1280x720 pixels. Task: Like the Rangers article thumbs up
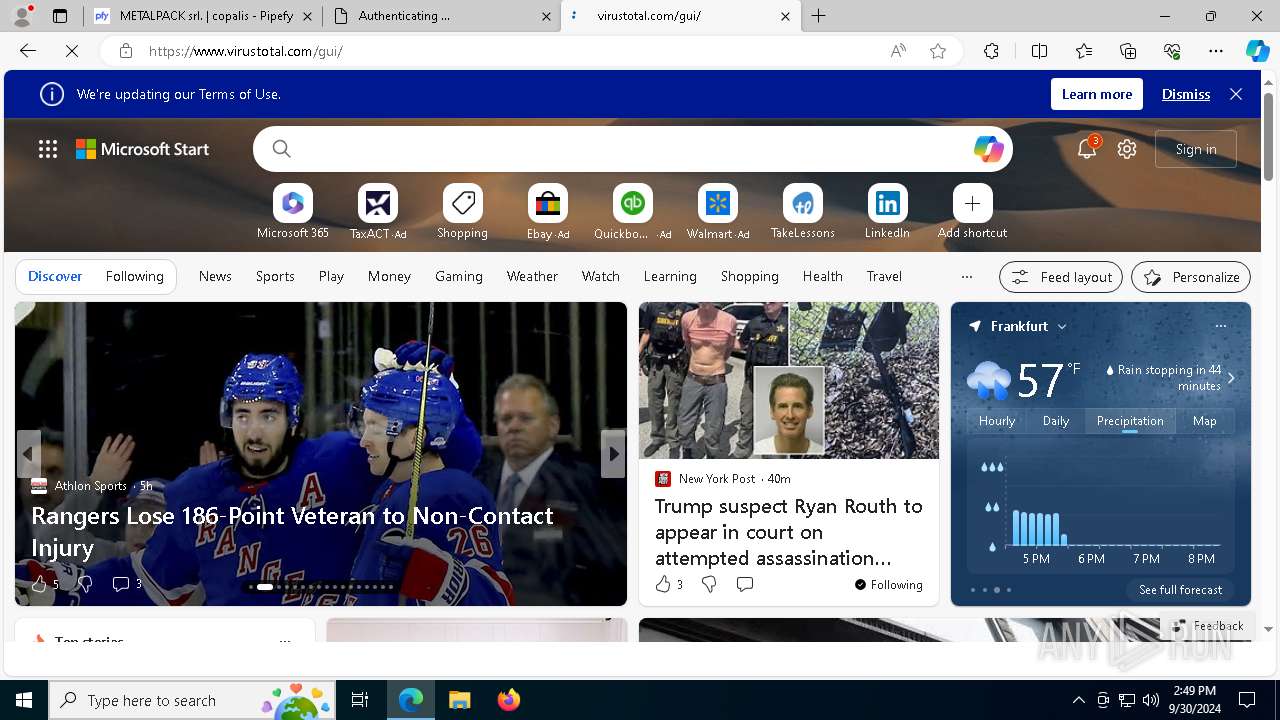click(x=39, y=584)
